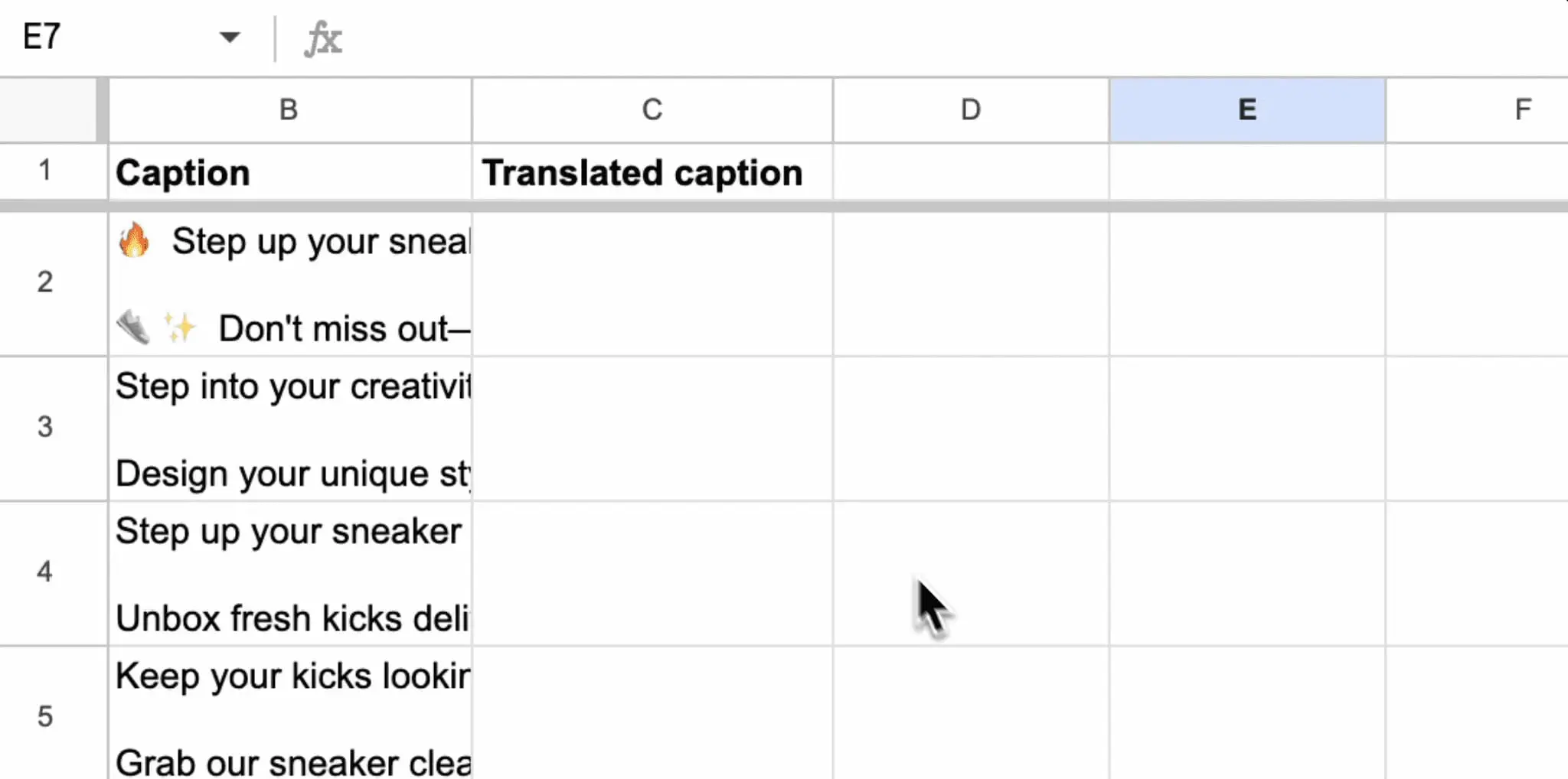Select the column C header

[x=652, y=110]
